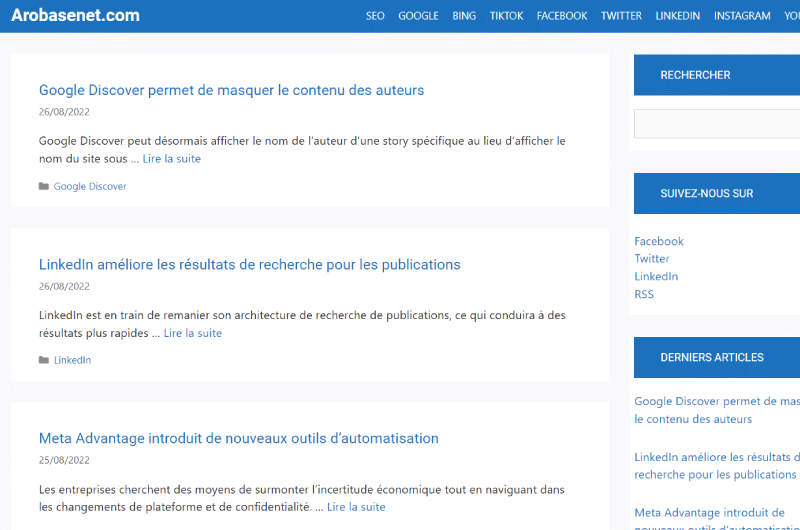Click the folder icon beside LinkedIn category
The width and height of the screenshot is (800, 530).
coord(44,360)
